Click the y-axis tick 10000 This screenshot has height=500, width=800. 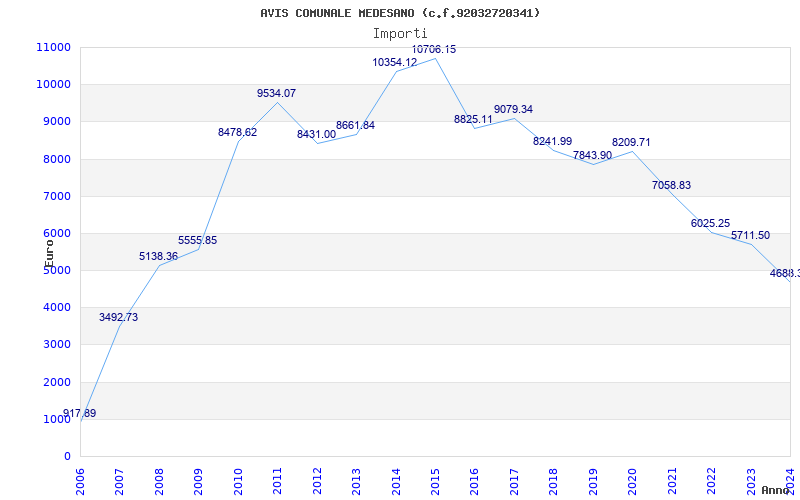[54, 84]
